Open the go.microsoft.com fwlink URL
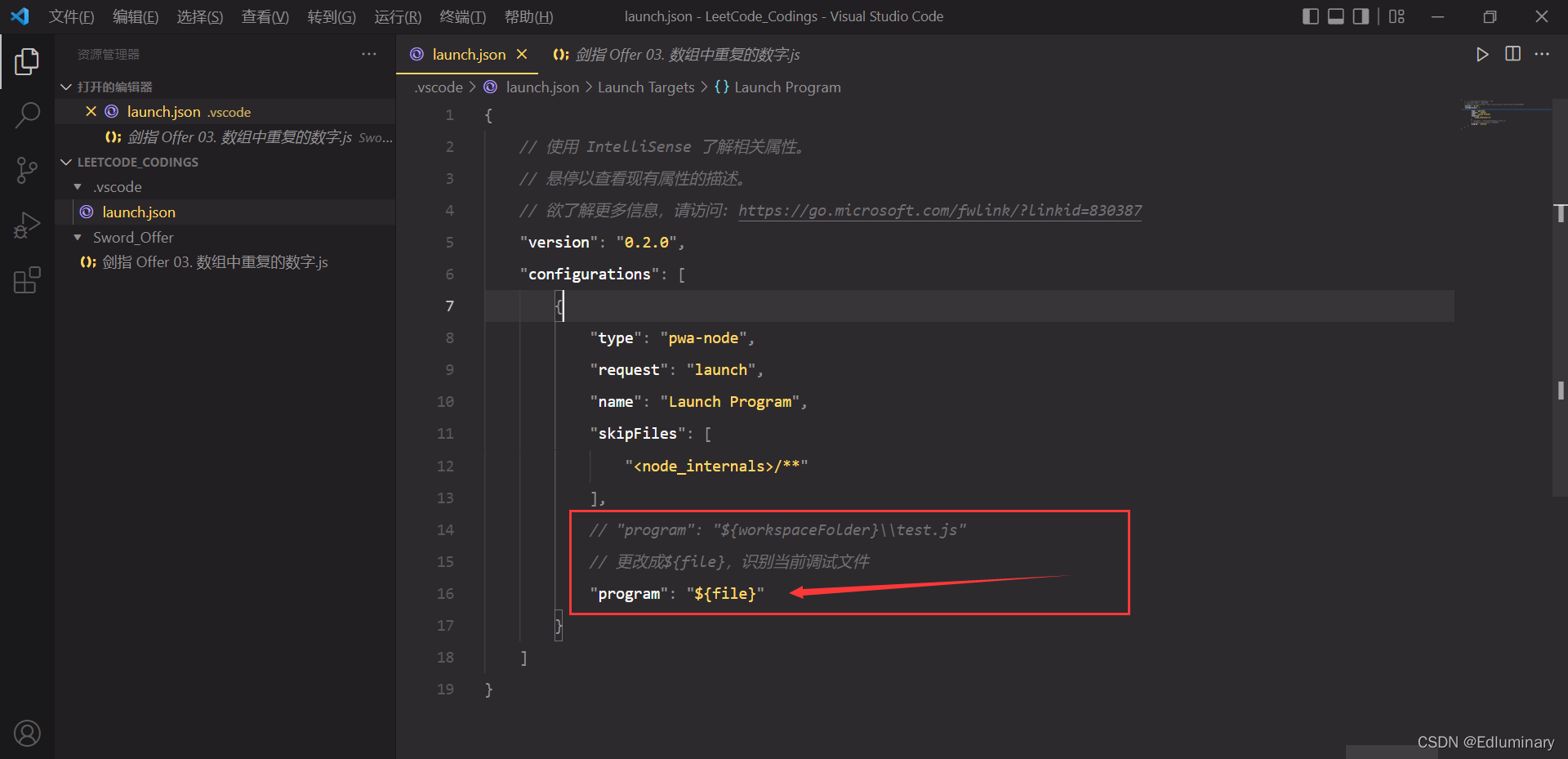The height and width of the screenshot is (759, 1568). (x=940, y=211)
